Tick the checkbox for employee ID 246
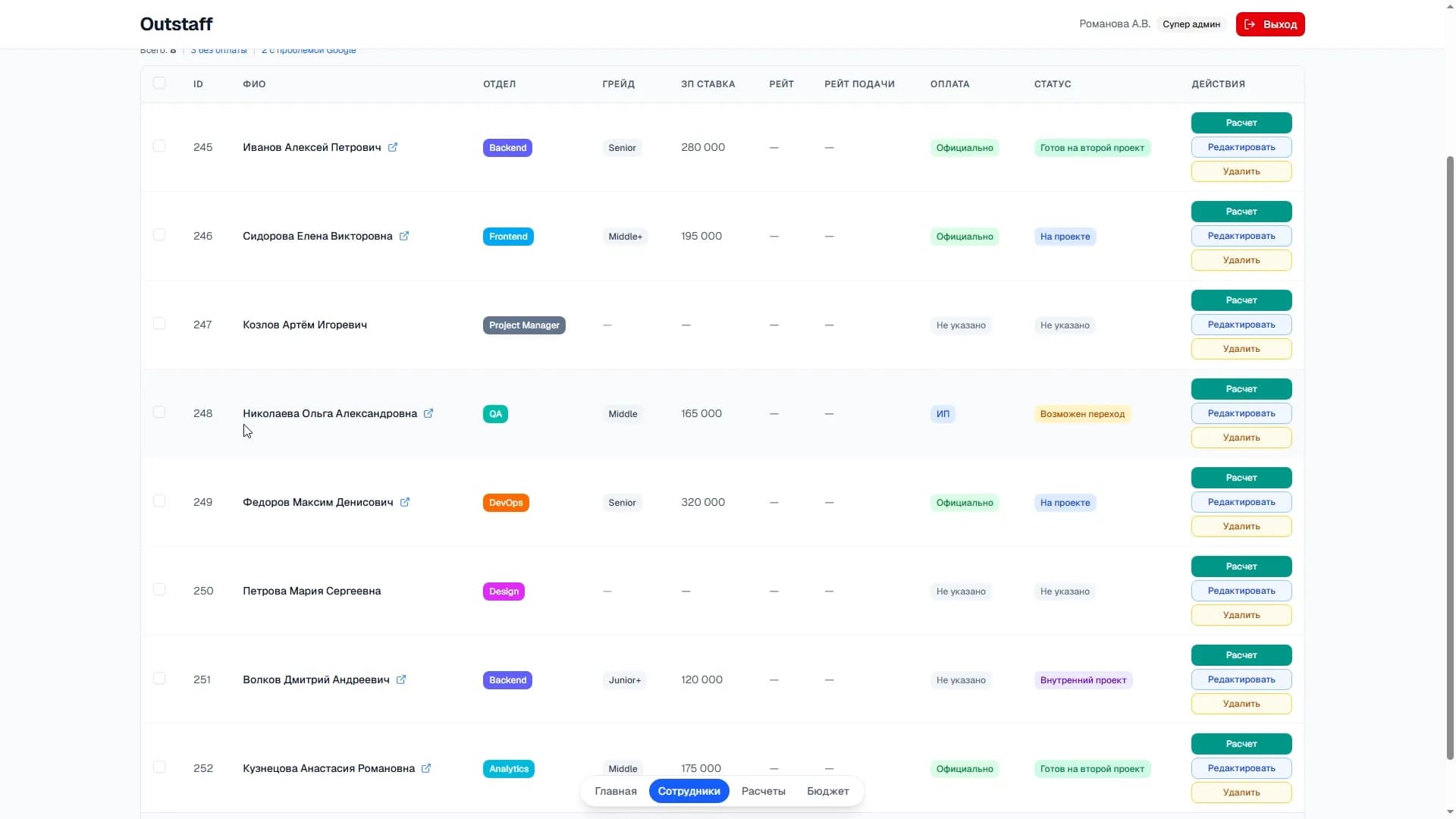The height and width of the screenshot is (819, 1456). tap(159, 234)
